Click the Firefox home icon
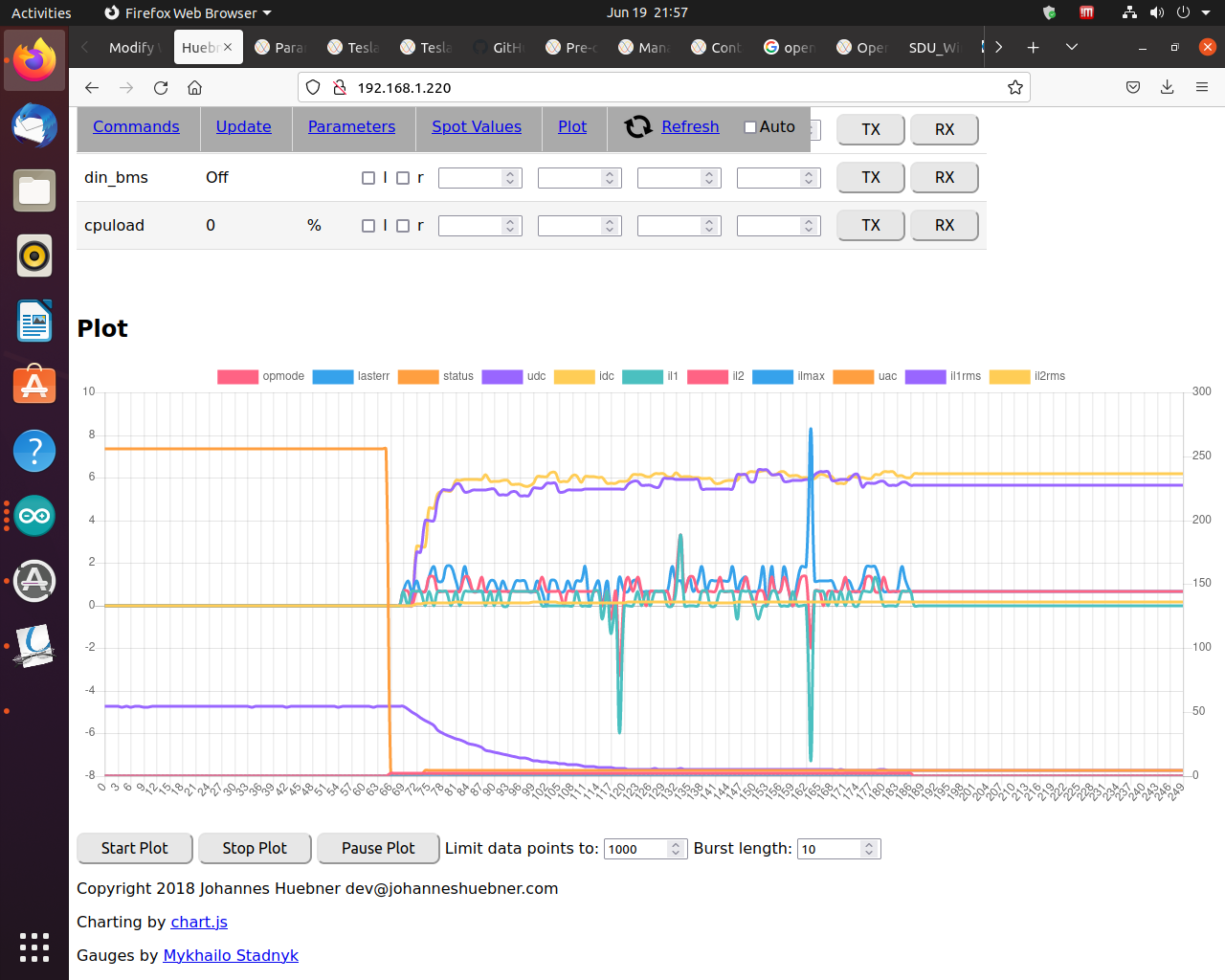The height and width of the screenshot is (980, 1225). point(194,88)
